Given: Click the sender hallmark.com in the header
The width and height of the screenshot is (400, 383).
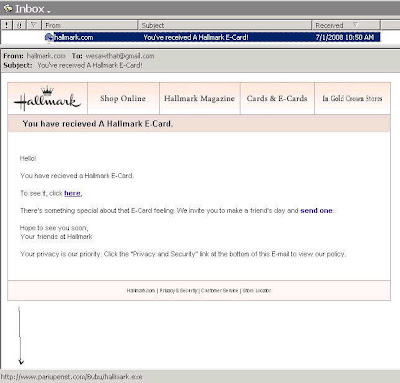Looking at the screenshot, I should [x=46, y=56].
